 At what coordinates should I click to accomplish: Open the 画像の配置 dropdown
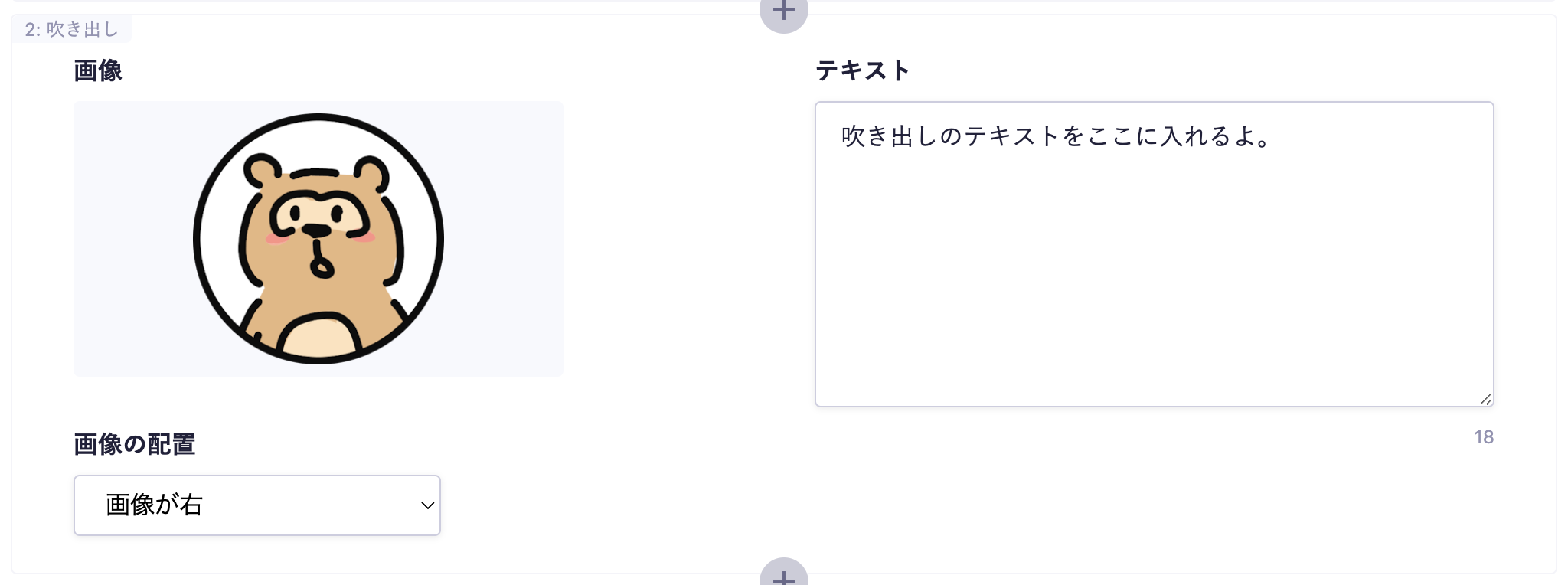256,505
